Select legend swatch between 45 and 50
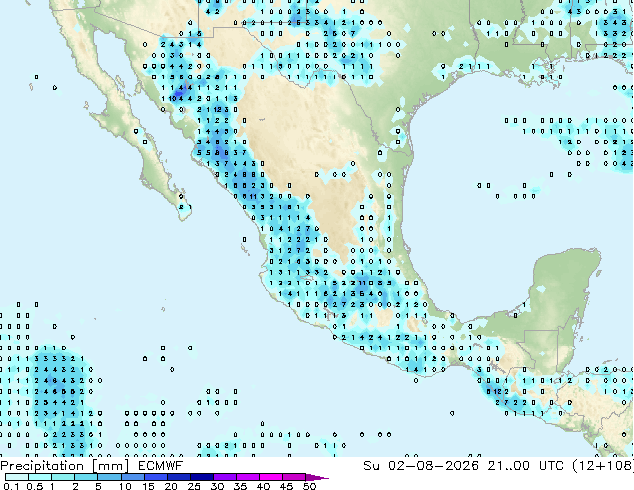Image resolution: width=634 pixels, height=490 pixels. point(294,477)
